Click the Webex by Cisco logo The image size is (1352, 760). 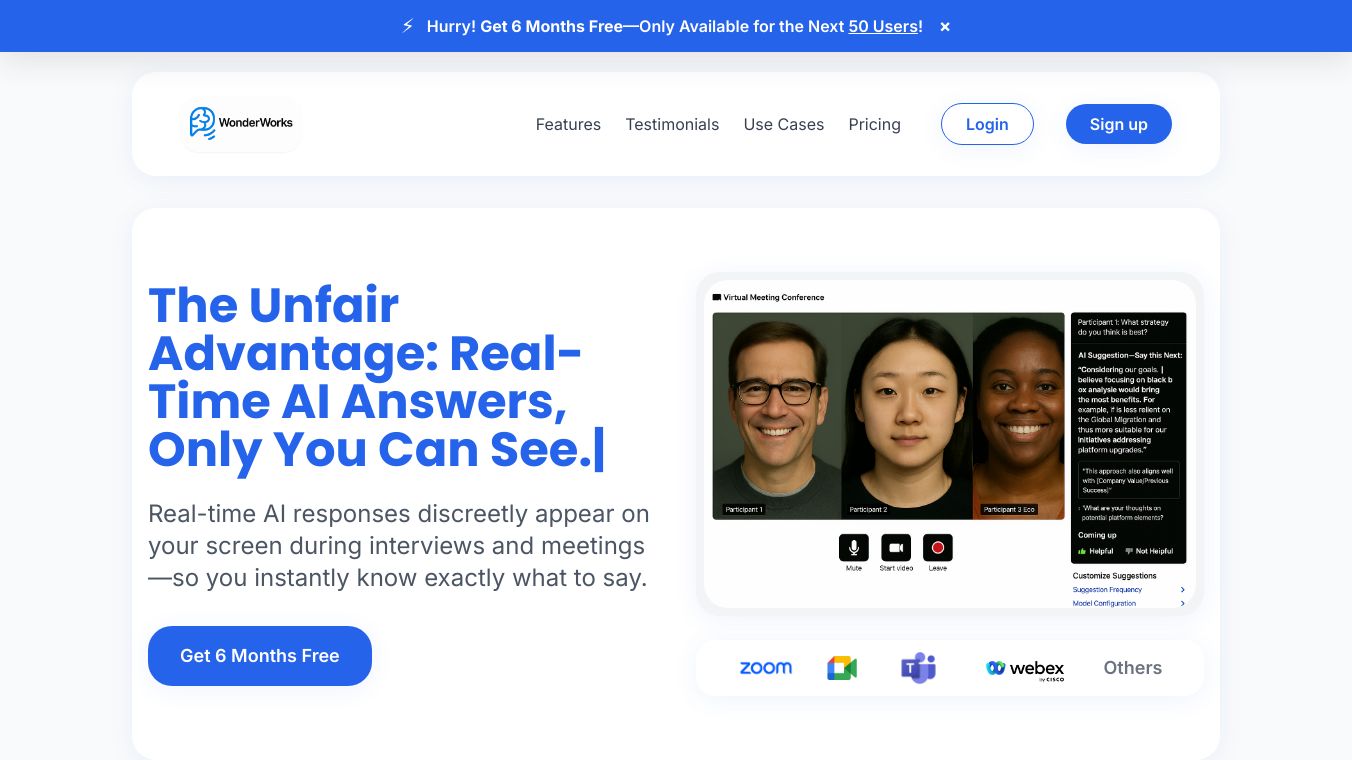[x=1025, y=669]
